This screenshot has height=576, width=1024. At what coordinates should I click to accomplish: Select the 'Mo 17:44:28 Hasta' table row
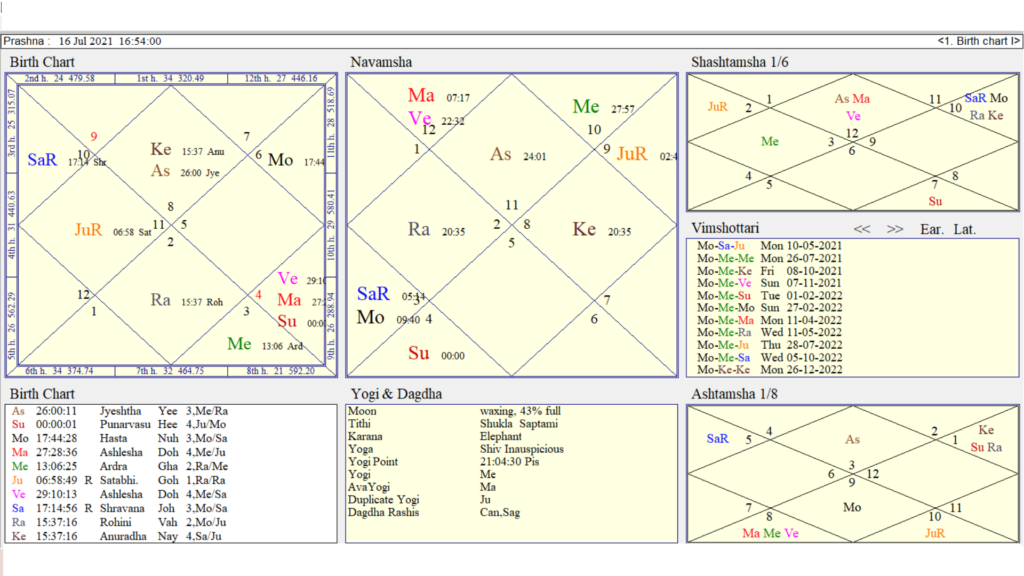pyautogui.click(x=120, y=439)
